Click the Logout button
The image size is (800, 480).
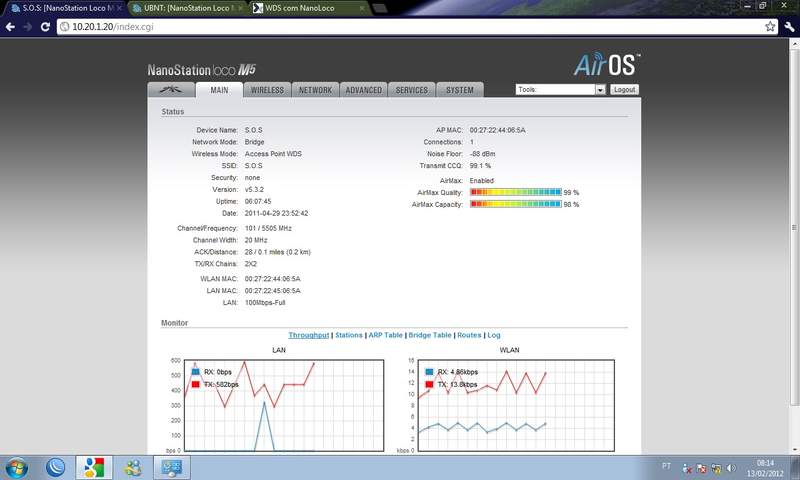coord(624,90)
